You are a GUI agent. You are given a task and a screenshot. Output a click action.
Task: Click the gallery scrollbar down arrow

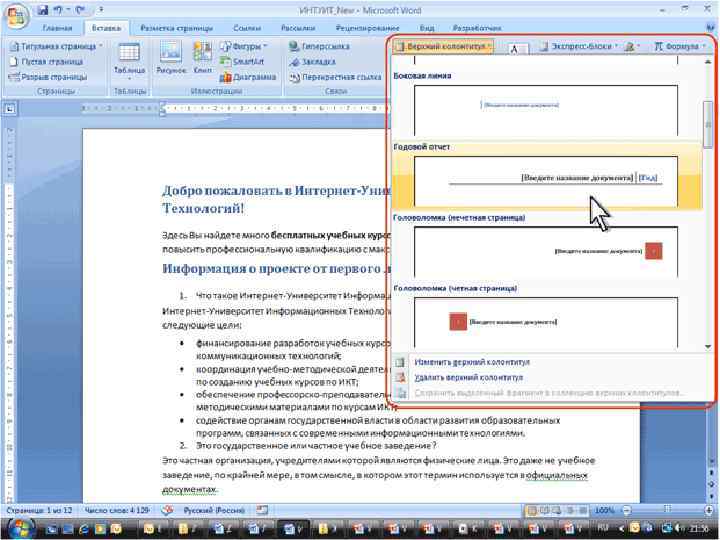click(708, 347)
